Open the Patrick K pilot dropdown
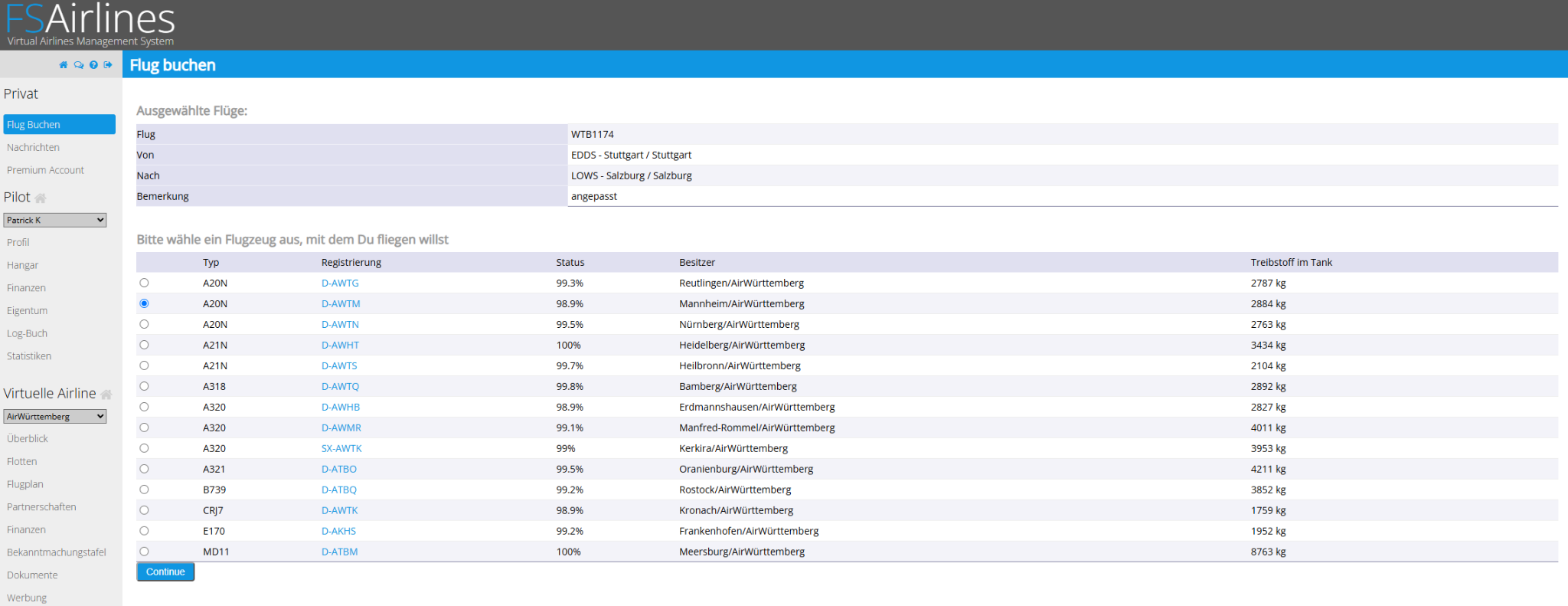The height and width of the screenshot is (606, 1568). click(55, 220)
